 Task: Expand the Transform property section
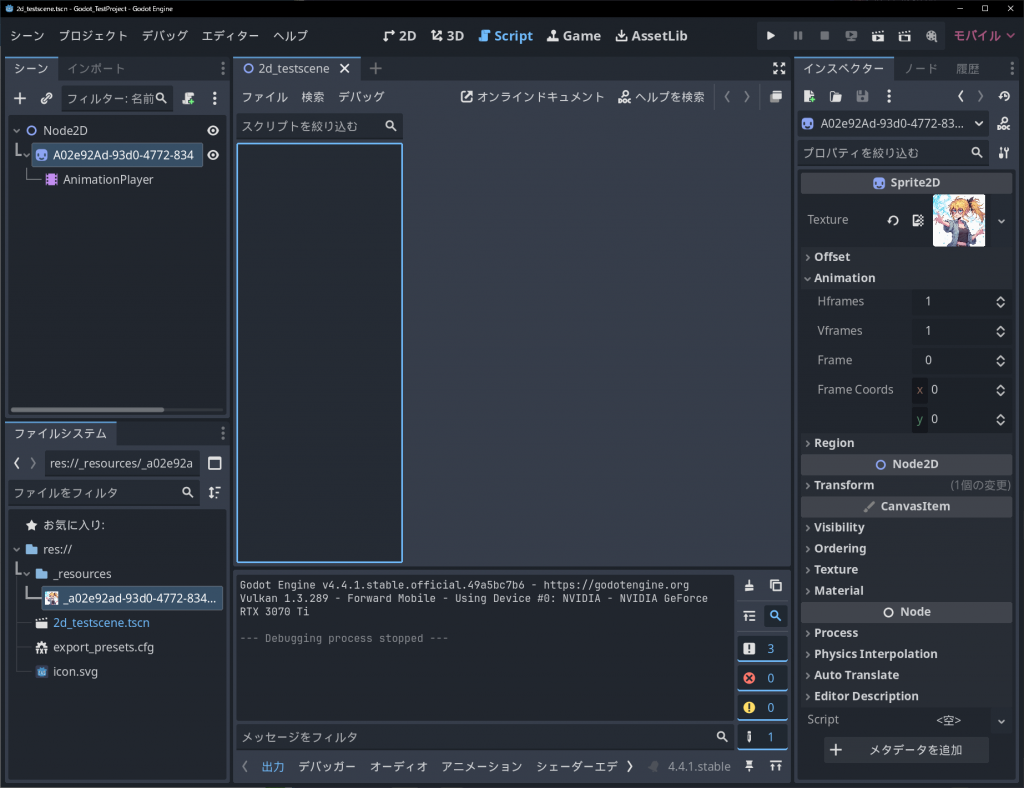844,485
